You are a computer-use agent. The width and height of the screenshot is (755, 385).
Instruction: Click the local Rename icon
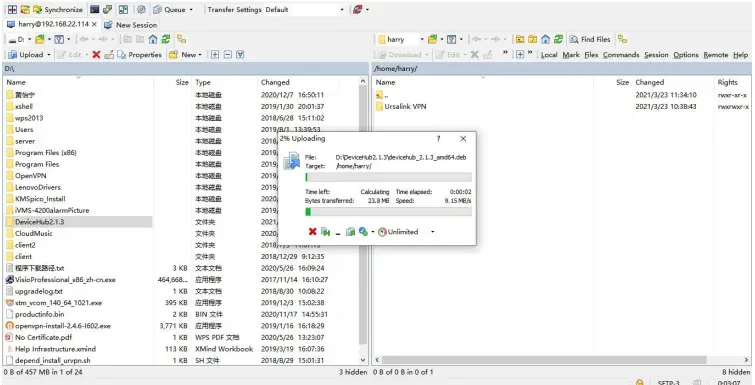pyautogui.click(x=109, y=55)
